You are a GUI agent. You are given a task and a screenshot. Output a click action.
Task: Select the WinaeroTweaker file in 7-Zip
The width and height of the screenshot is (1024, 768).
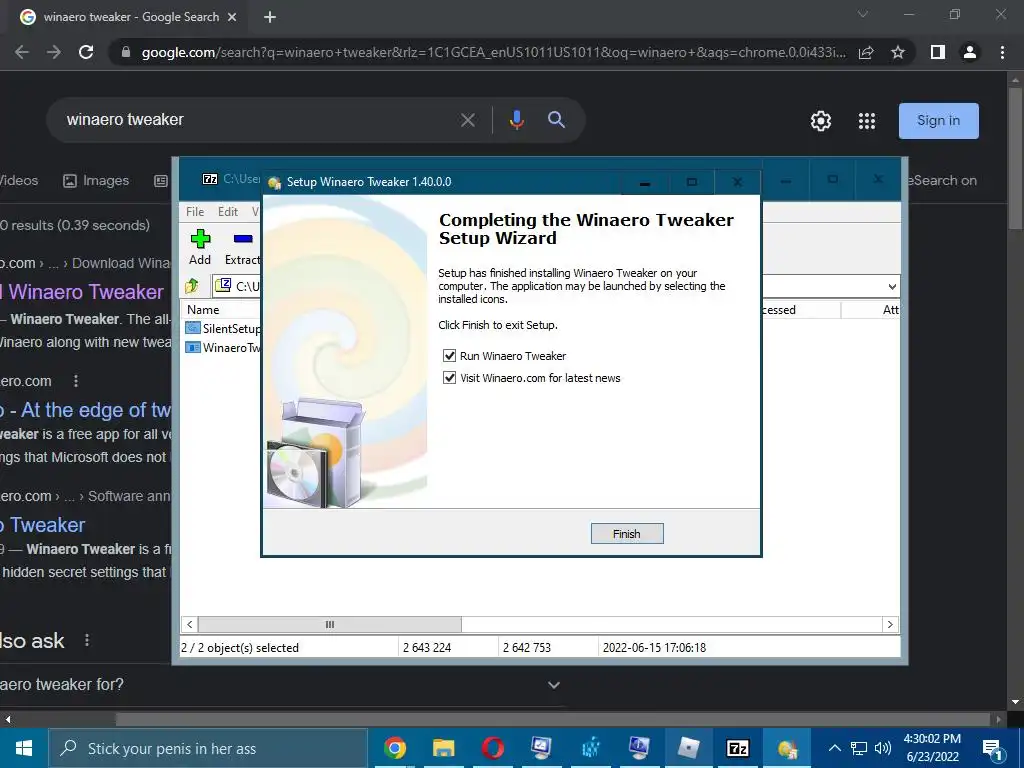tap(223, 347)
